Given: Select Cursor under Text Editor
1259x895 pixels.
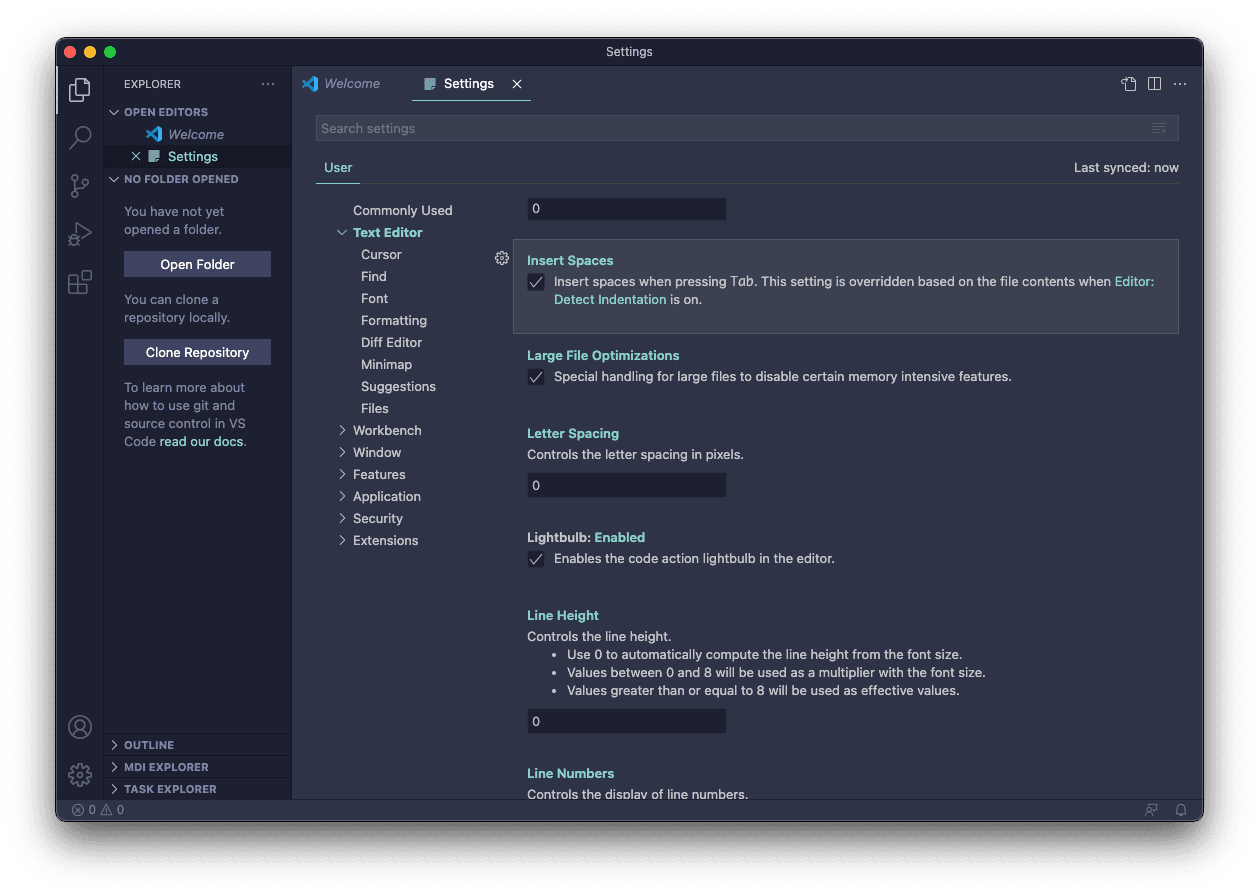Looking at the screenshot, I should (381, 254).
